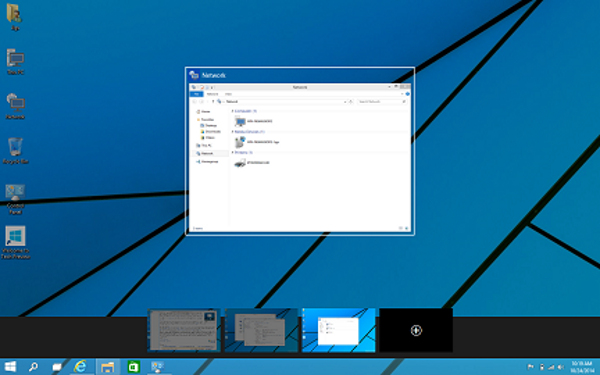This screenshot has height=375, width=600.
Task: Select the Network window thumbnail in Task View
Action: 300,151
